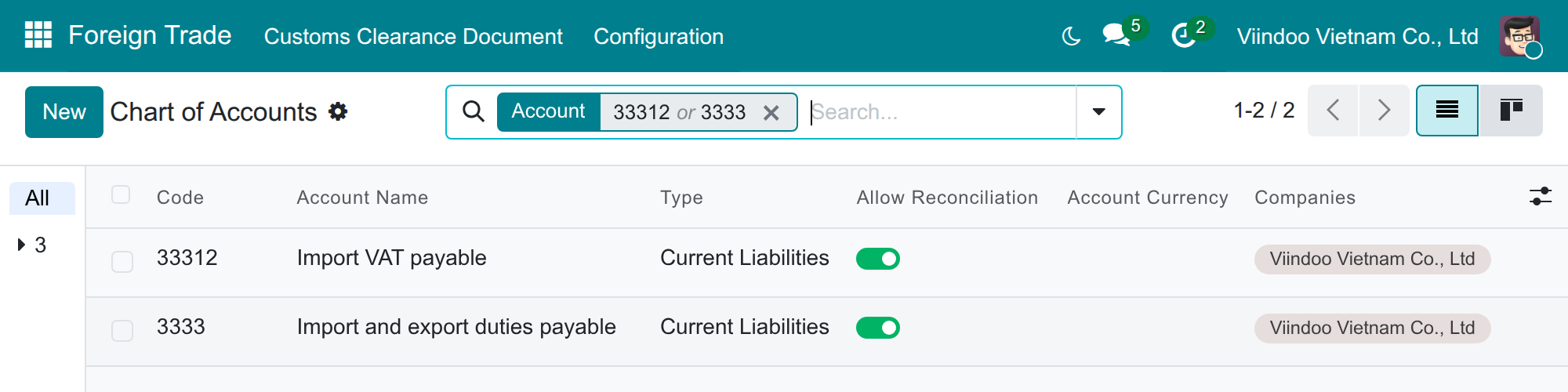This screenshot has width=1568, height=392.
Task: Toggle dark mode moon icon
Action: (1071, 36)
